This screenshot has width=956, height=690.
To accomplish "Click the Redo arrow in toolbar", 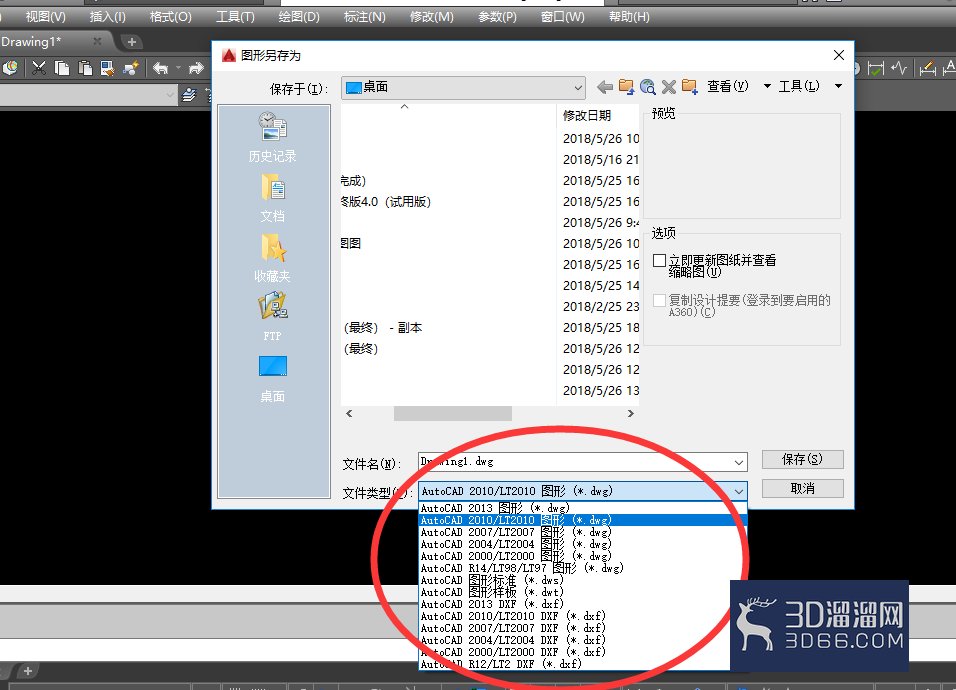I will tap(196, 68).
